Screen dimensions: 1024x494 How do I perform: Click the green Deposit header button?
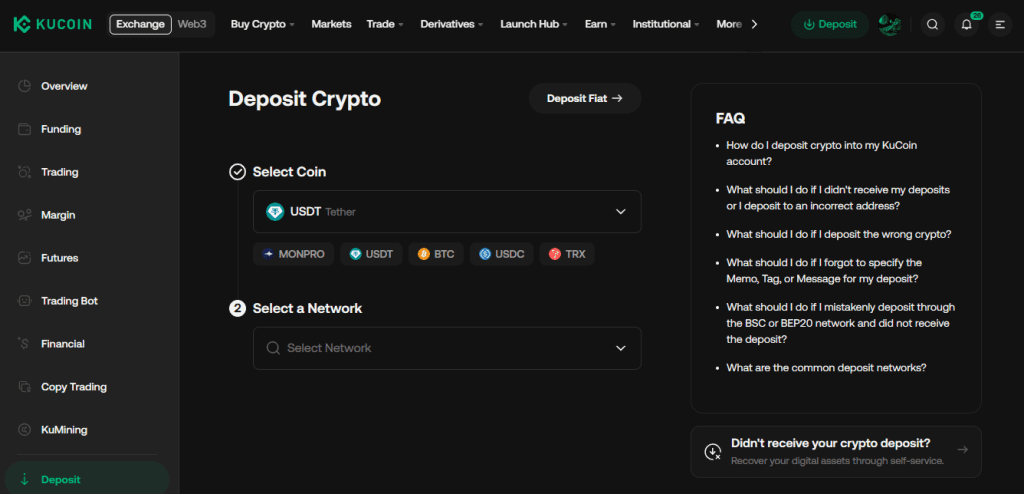point(829,25)
